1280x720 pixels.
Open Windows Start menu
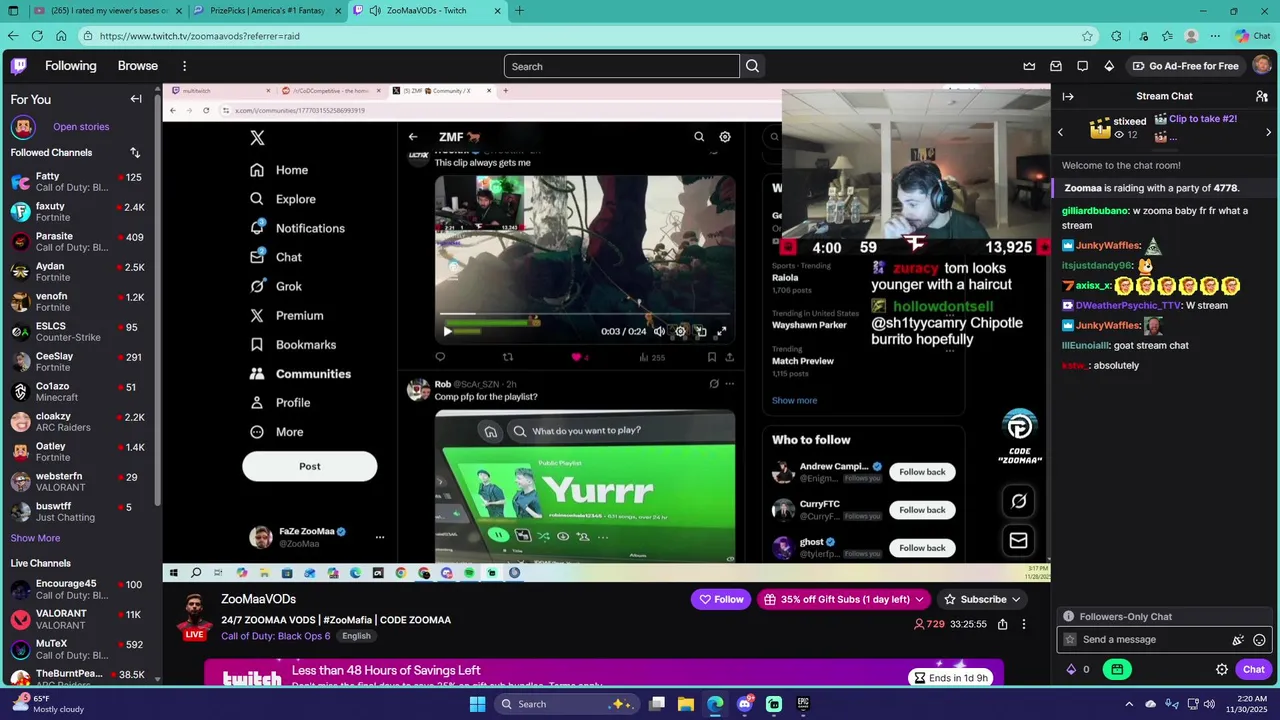click(478, 704)
